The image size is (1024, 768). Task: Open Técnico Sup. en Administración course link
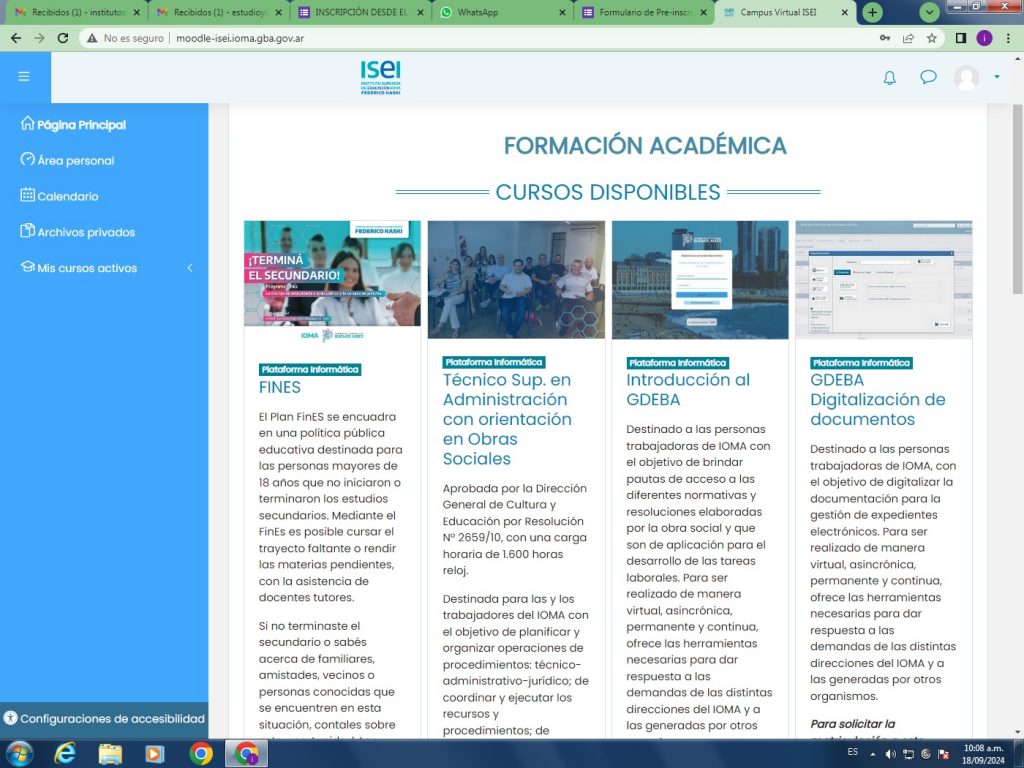click(507, 419)
